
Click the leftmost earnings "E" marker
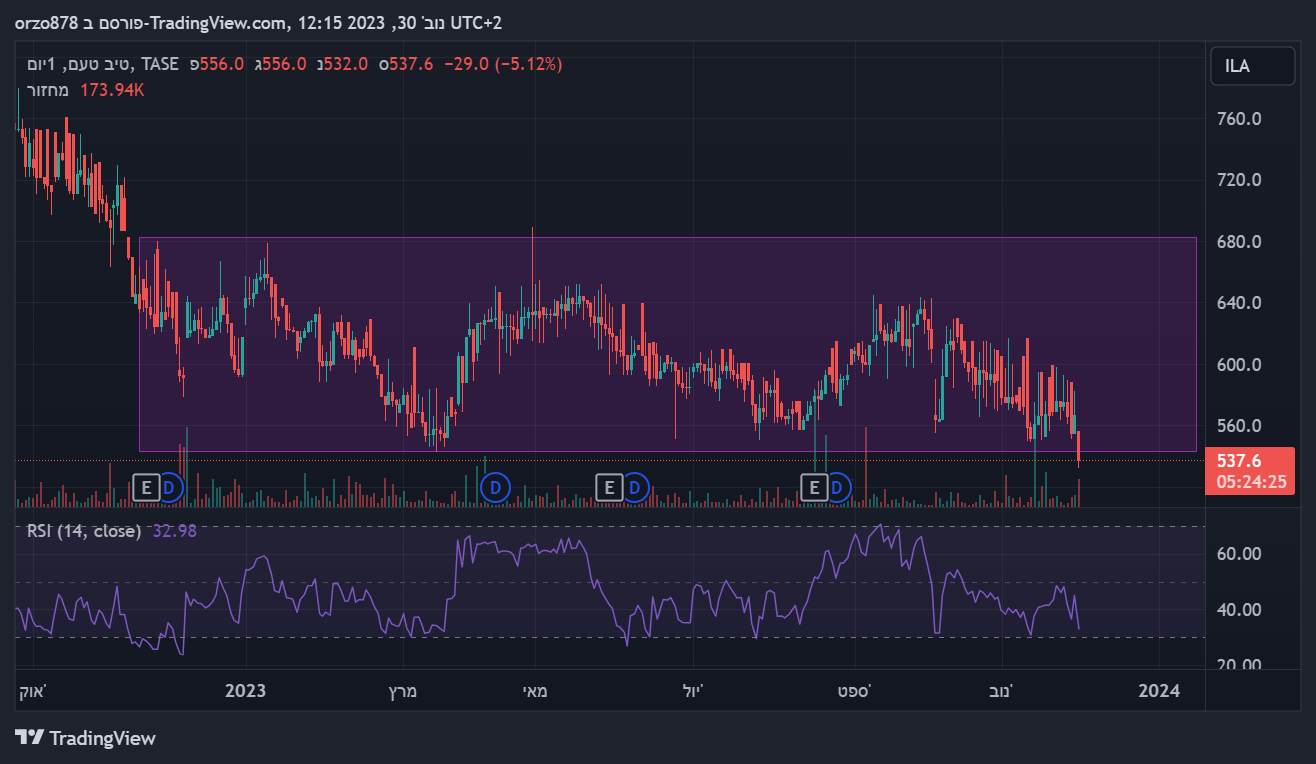146,488
